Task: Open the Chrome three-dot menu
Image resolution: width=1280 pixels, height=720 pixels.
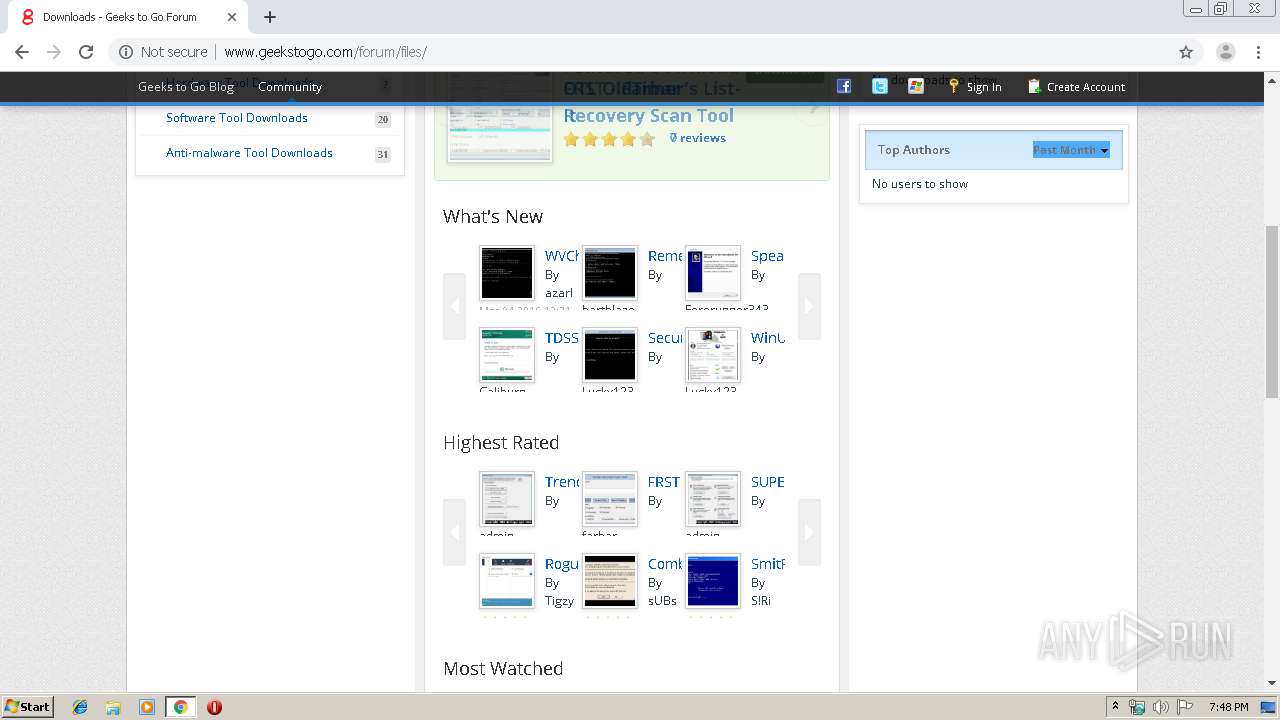Action: pyautogui.click(x=1258, y=52)
